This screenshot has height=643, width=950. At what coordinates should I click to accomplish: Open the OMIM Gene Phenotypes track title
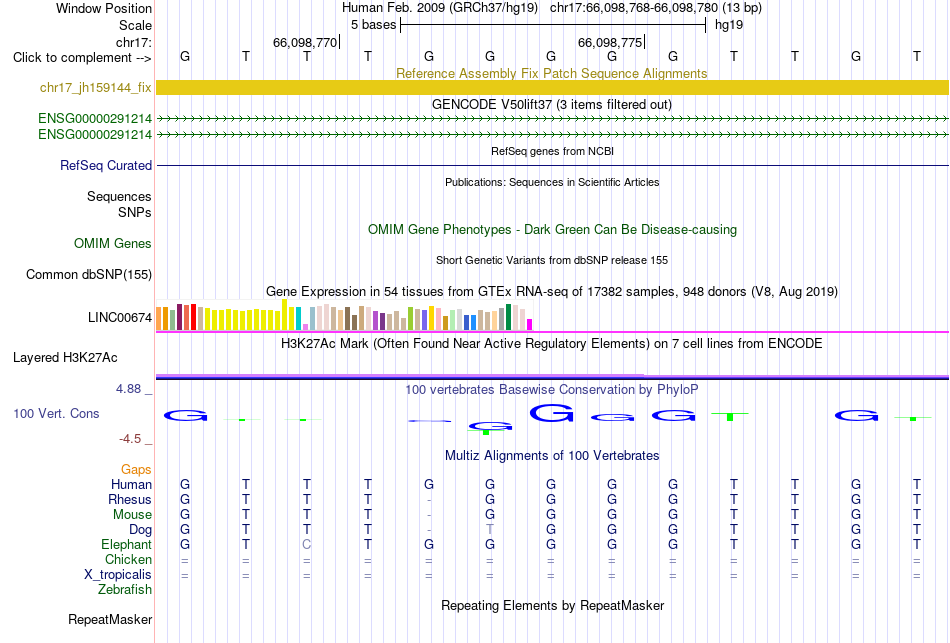pyautogui.click(x=552, y=230)
